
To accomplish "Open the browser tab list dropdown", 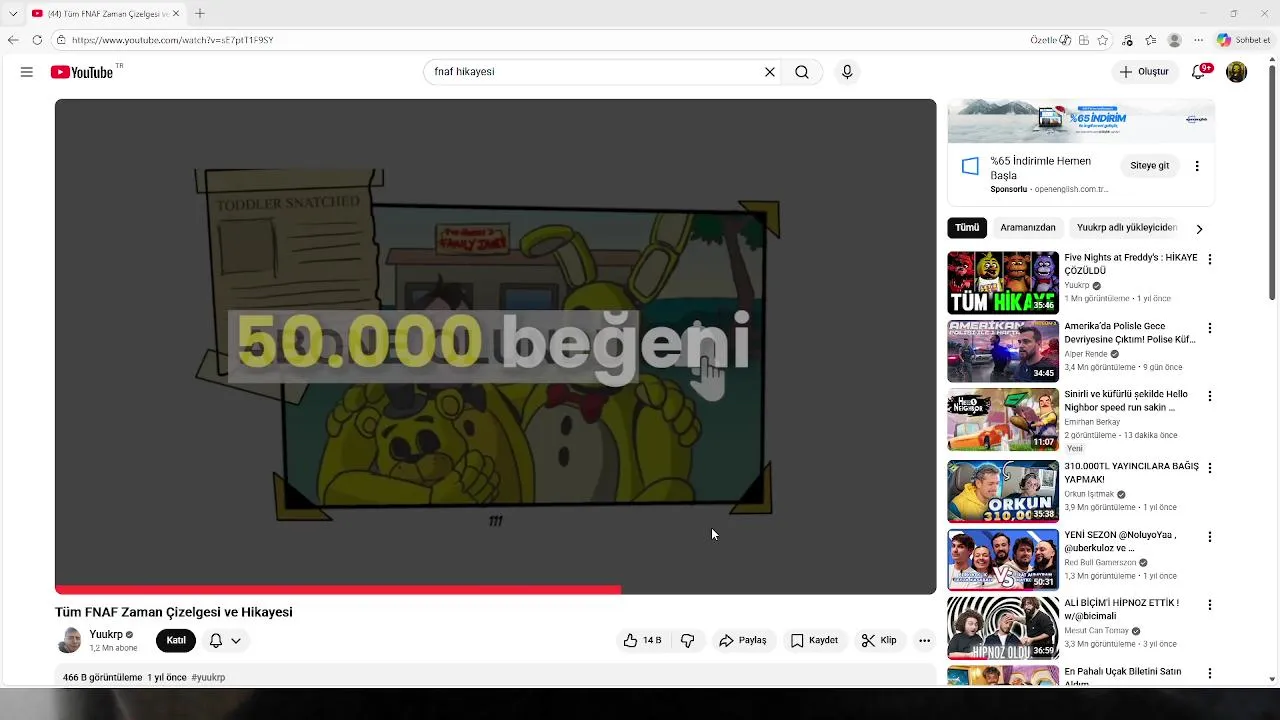I will tap(13, 13).
